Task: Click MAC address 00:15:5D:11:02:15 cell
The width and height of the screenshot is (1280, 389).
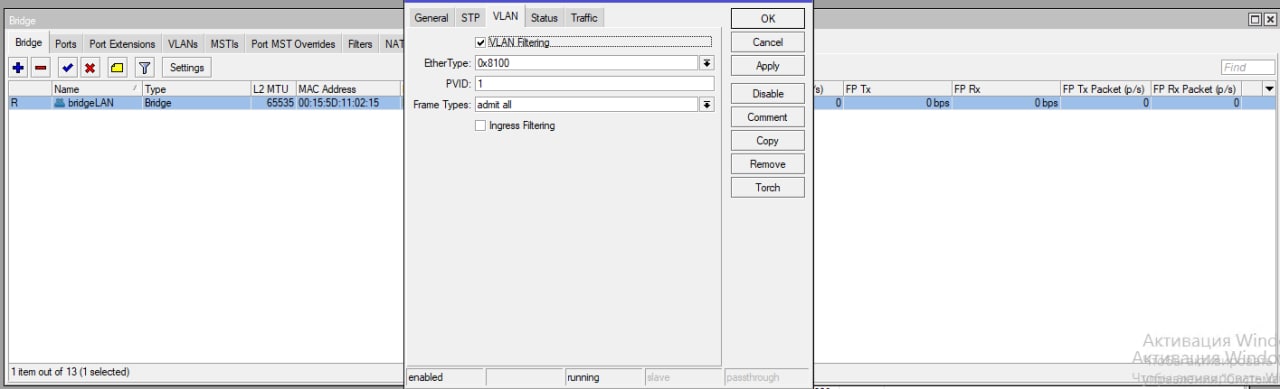Action: coord(338,103)
